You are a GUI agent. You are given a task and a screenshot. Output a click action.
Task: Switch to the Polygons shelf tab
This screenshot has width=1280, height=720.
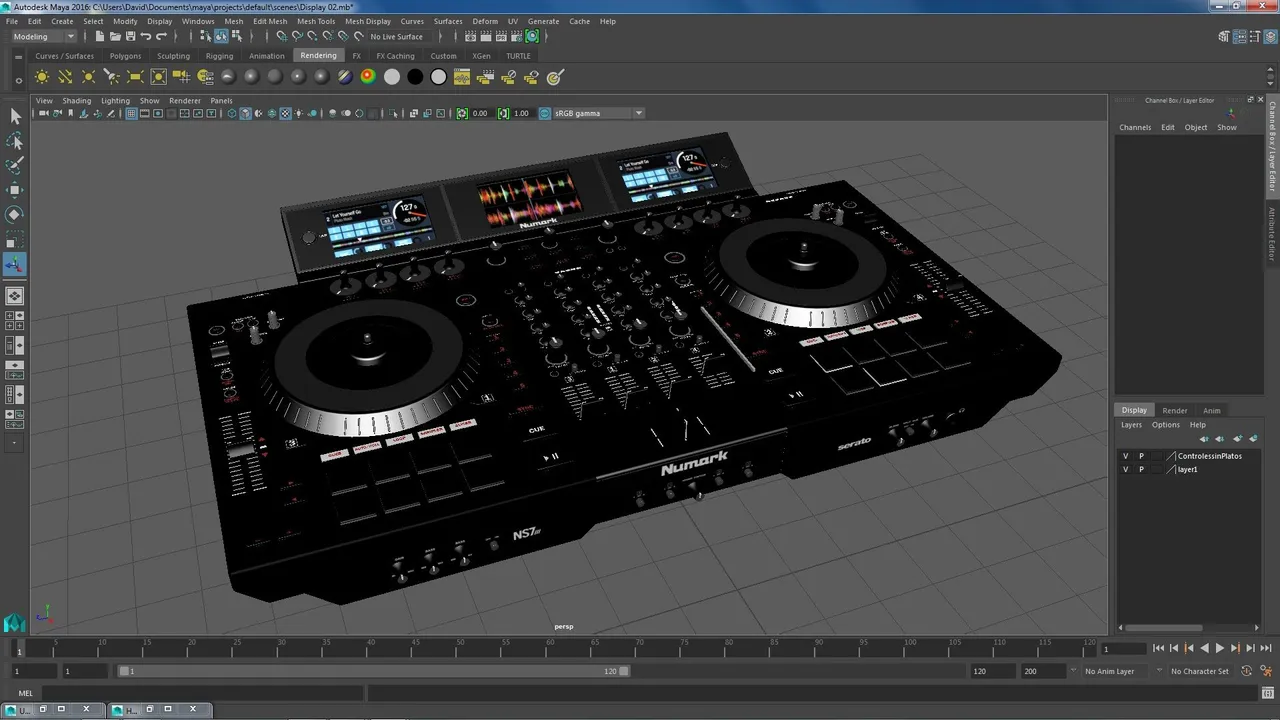[x=125, y=56]
